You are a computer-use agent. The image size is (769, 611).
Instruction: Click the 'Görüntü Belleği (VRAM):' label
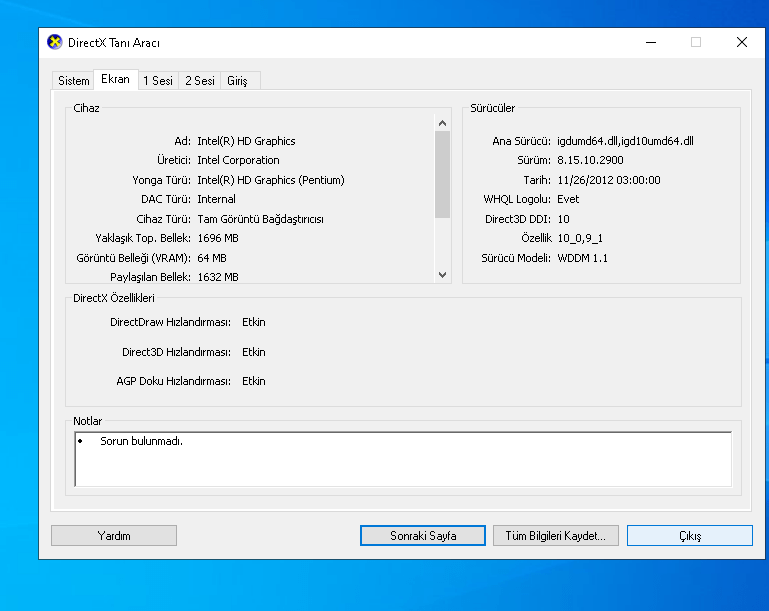tap(133, 258)
